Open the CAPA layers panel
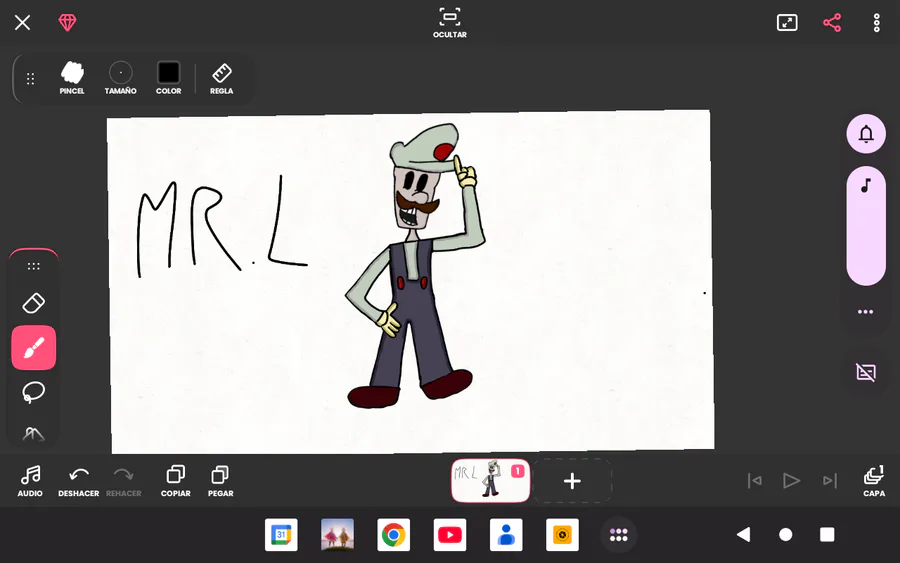This screenshot has height=563, width=900. tap(874, 481)
